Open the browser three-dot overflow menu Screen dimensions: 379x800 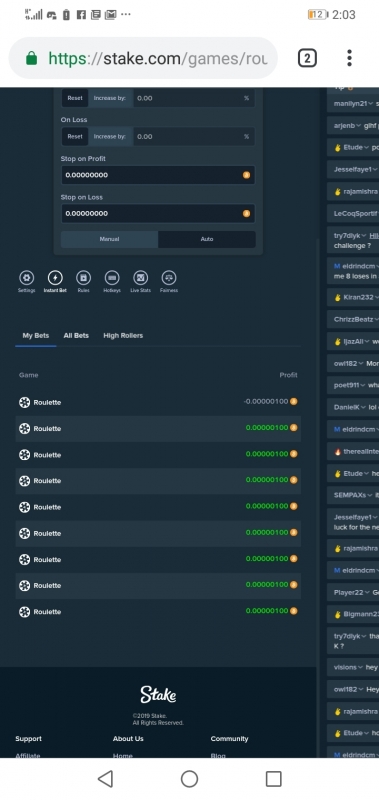pos(349,58)
